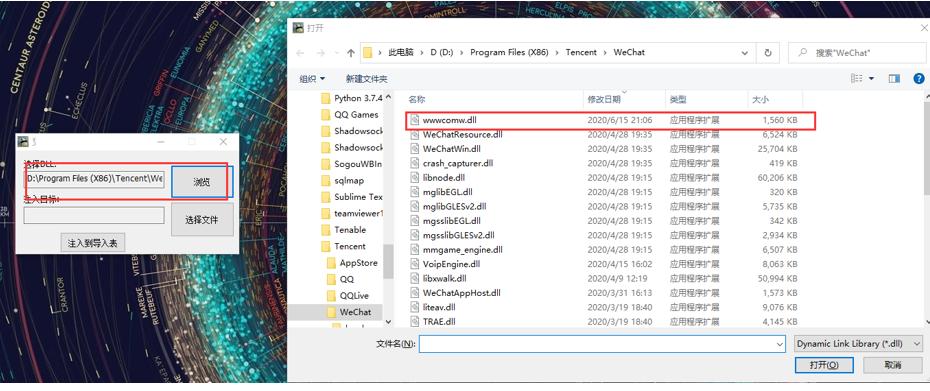Click the QQLive folder icon
This screenshot has height=391, width=930.
[x=332, y=295]
